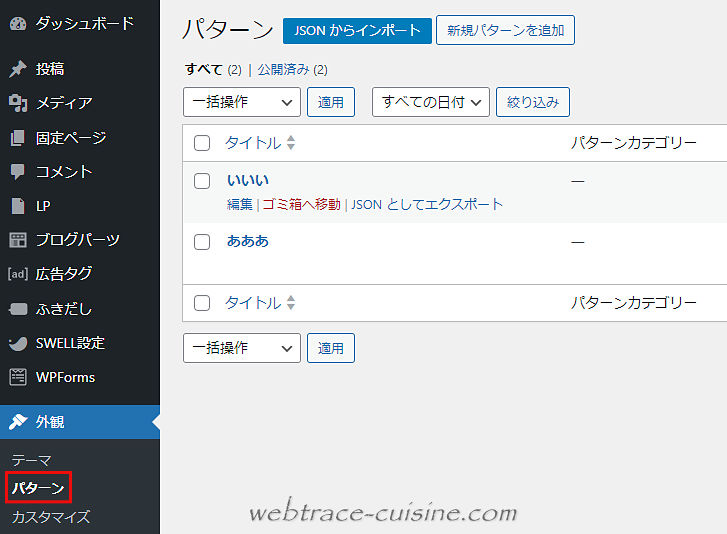The height and width of the screenshot is (534, 727).
Task: Show すべて (2) patterns filter
Action: click(213, 70)
